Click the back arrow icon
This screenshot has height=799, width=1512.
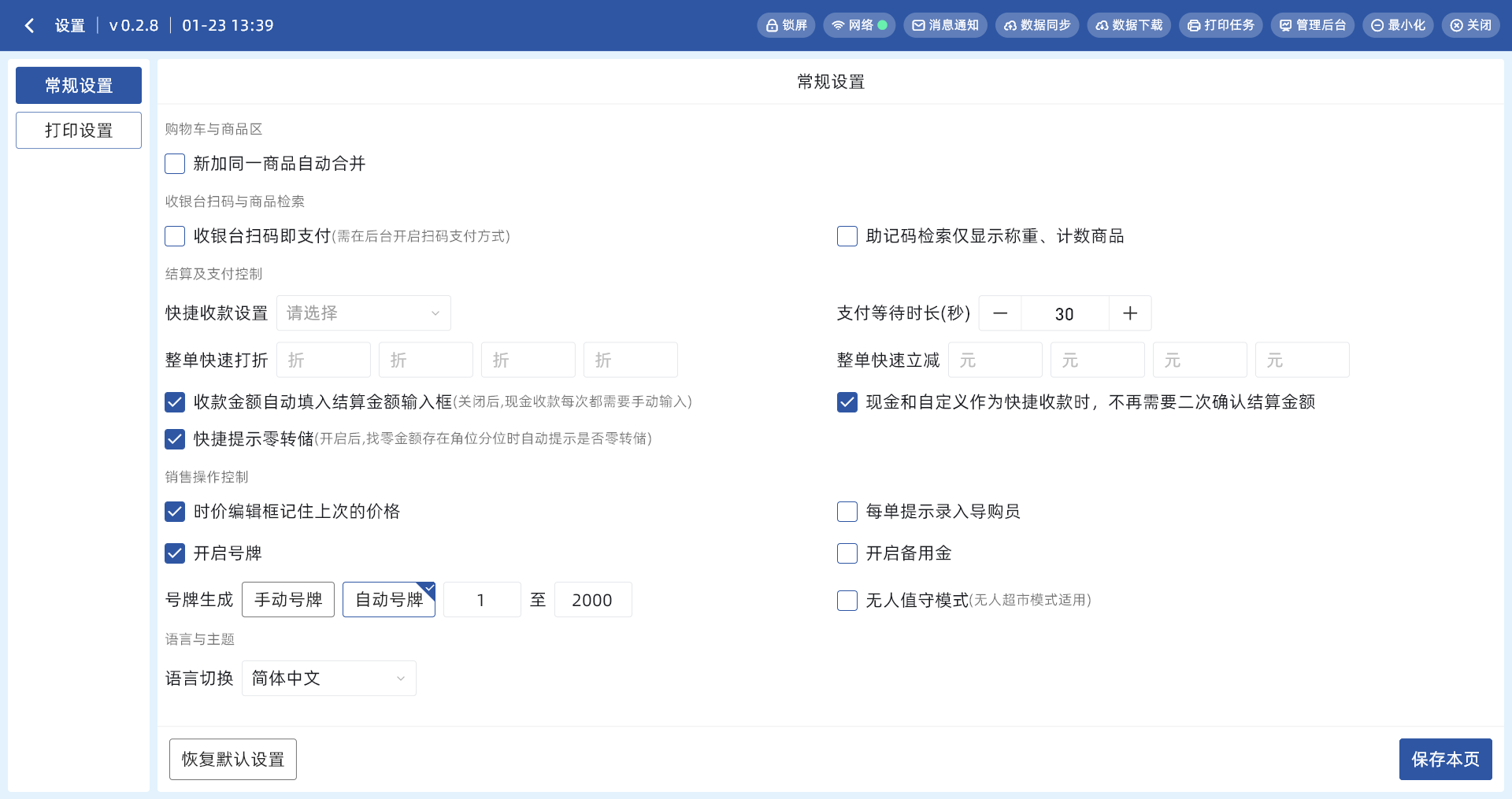(29, 25)
